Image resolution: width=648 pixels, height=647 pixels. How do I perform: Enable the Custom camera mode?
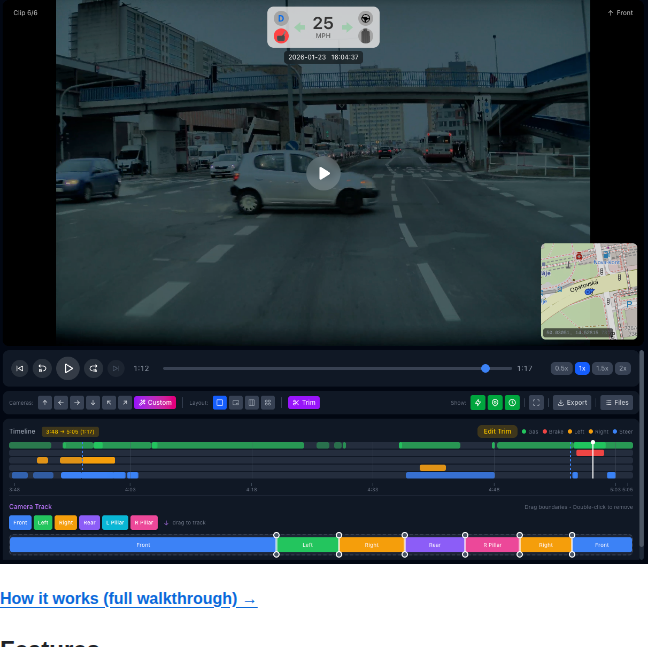(155, 402)
